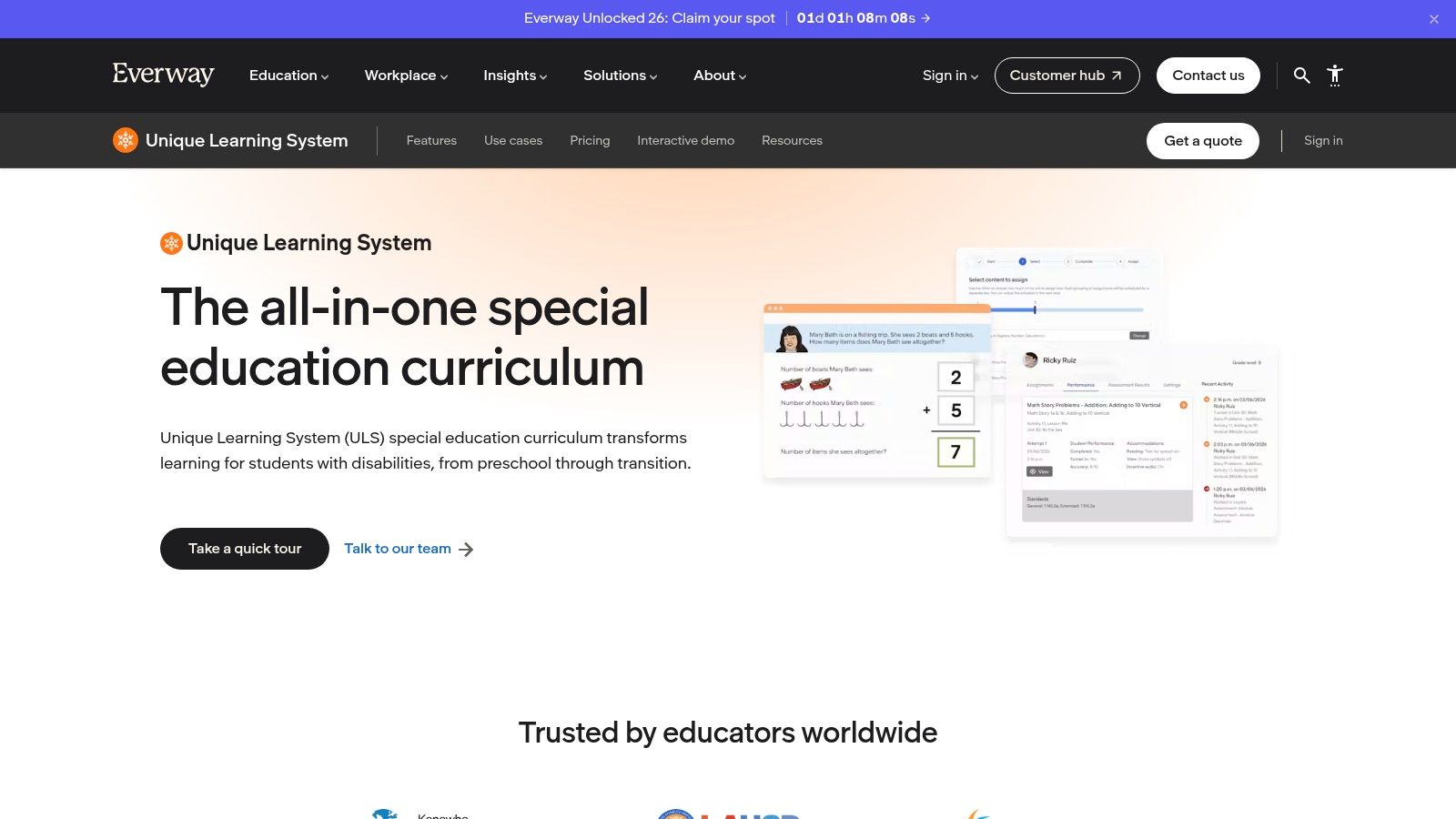Screen dimensions: 1456x819
Task: Click the orange Unique Learning System subnav icon
Action: click(126, 140)
